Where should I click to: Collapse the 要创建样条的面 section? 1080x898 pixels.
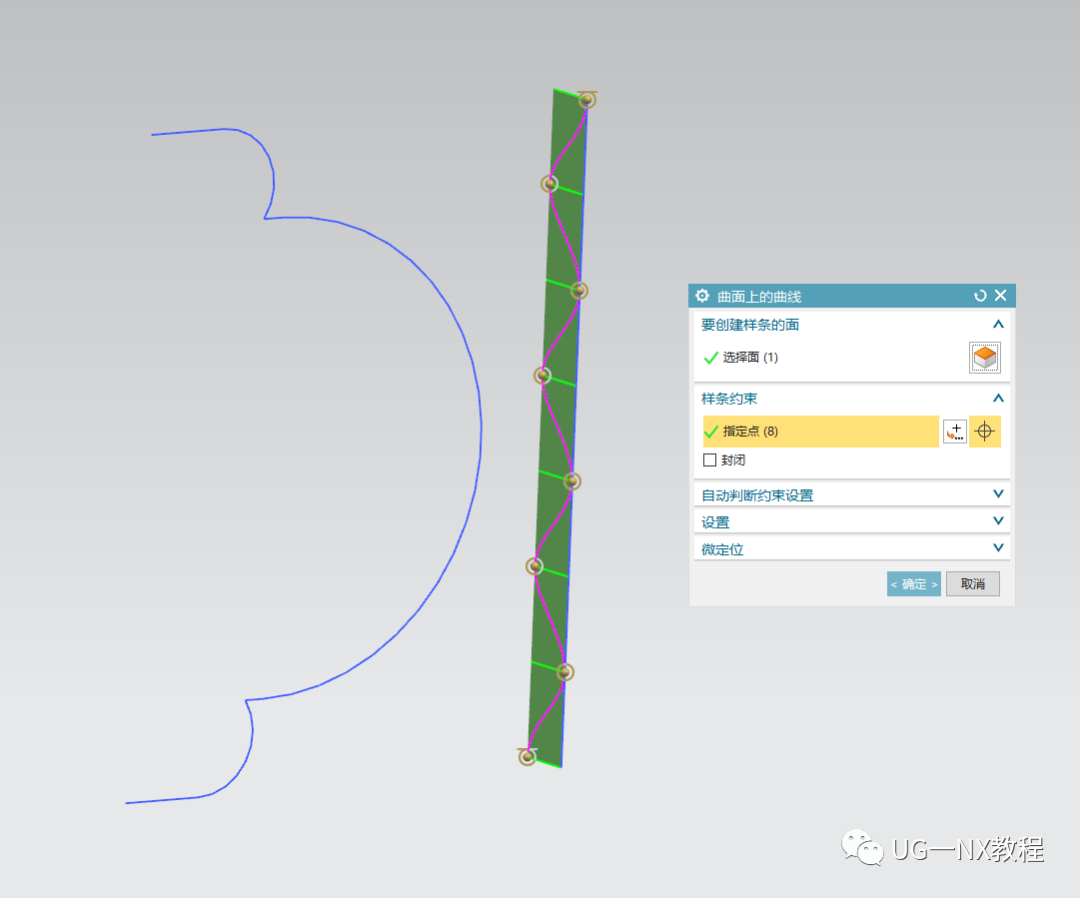[998, 324]
